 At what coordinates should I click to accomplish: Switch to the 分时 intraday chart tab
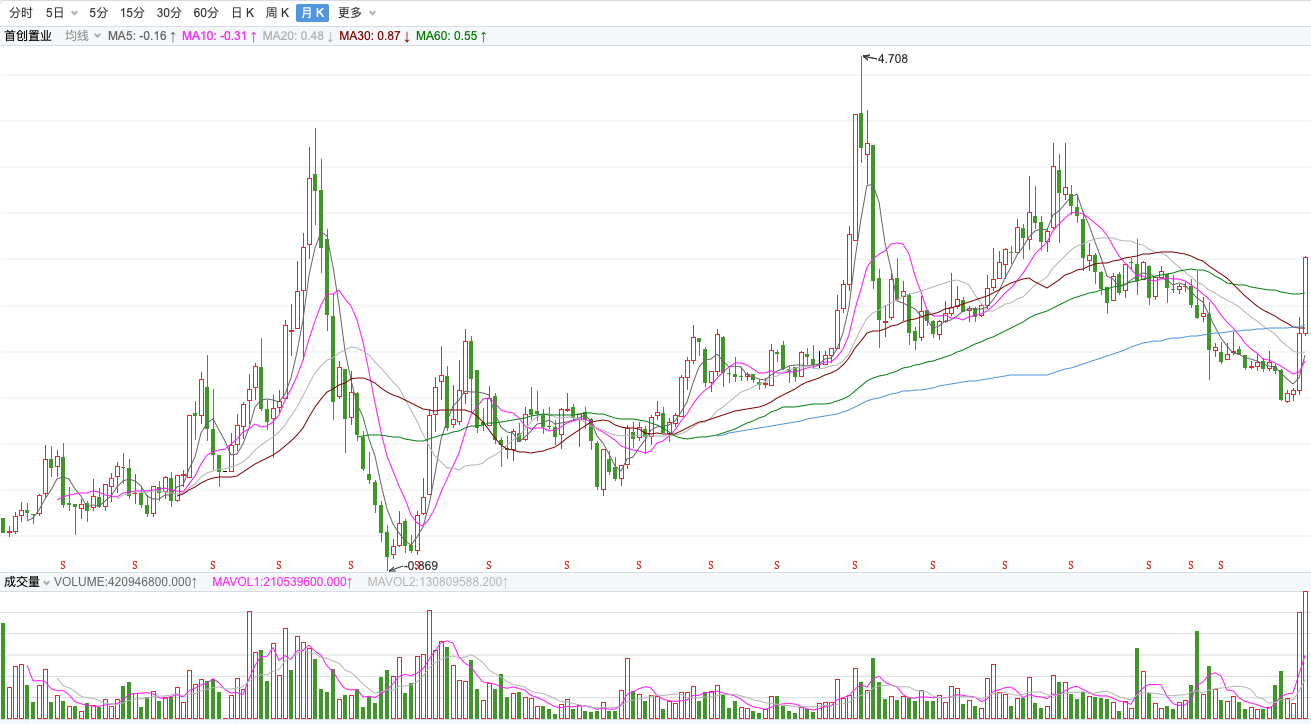pyautogui.click(x=21, y=13)
